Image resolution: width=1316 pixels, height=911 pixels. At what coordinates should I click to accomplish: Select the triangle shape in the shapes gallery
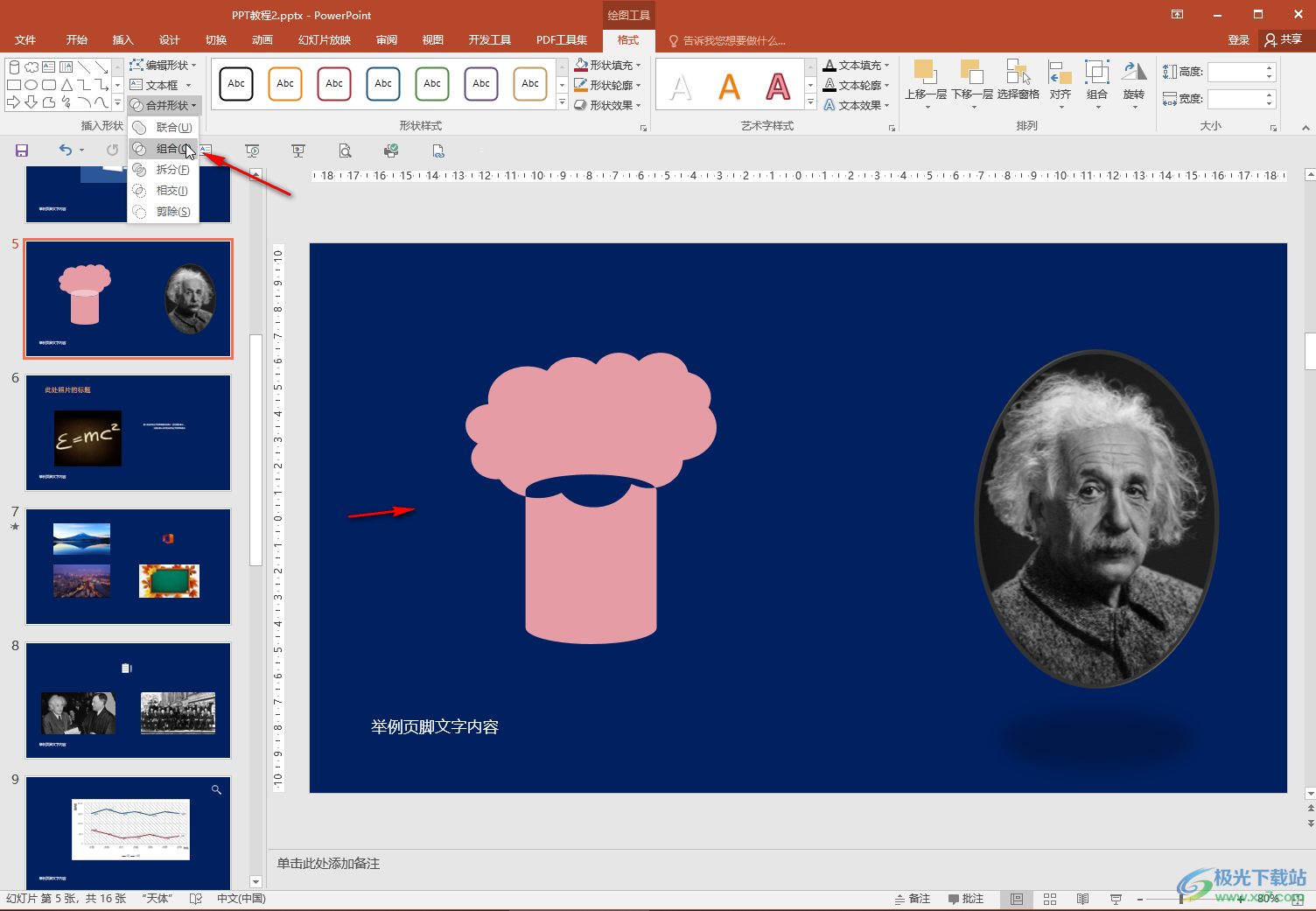66,85
